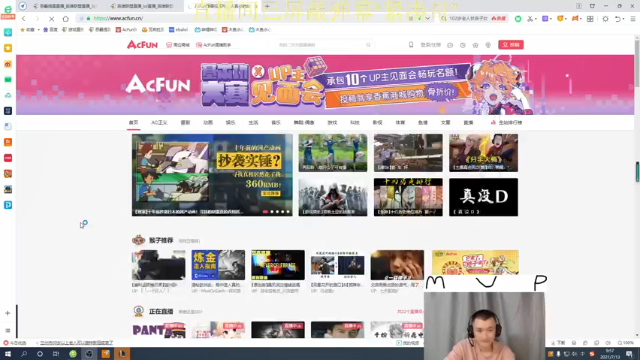
Task: Click the AcFun search input field
Action: (320, 45)
